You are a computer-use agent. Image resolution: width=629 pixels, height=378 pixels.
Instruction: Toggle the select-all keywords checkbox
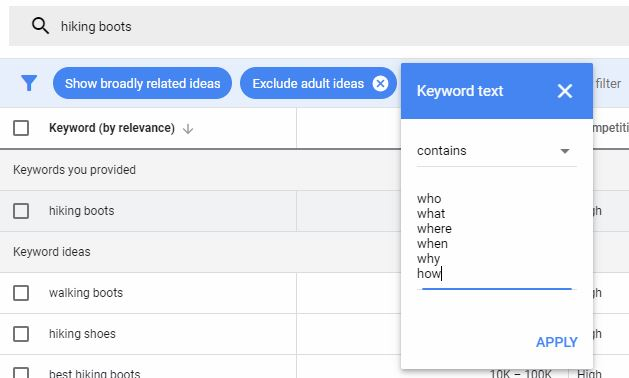[x=21, y=128]
